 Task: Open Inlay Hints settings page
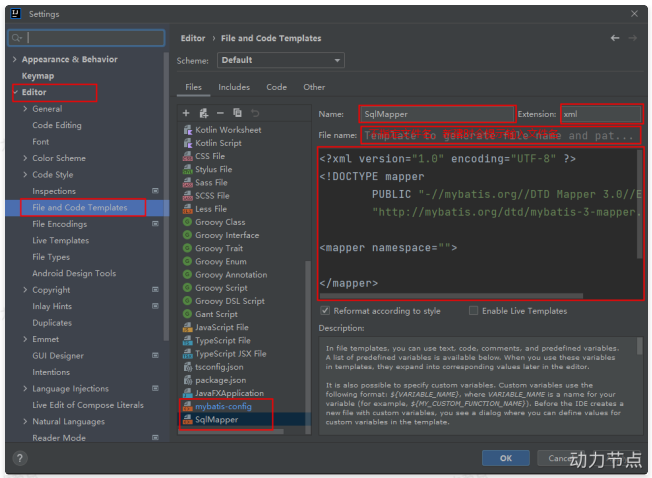[x=52, y=306]
